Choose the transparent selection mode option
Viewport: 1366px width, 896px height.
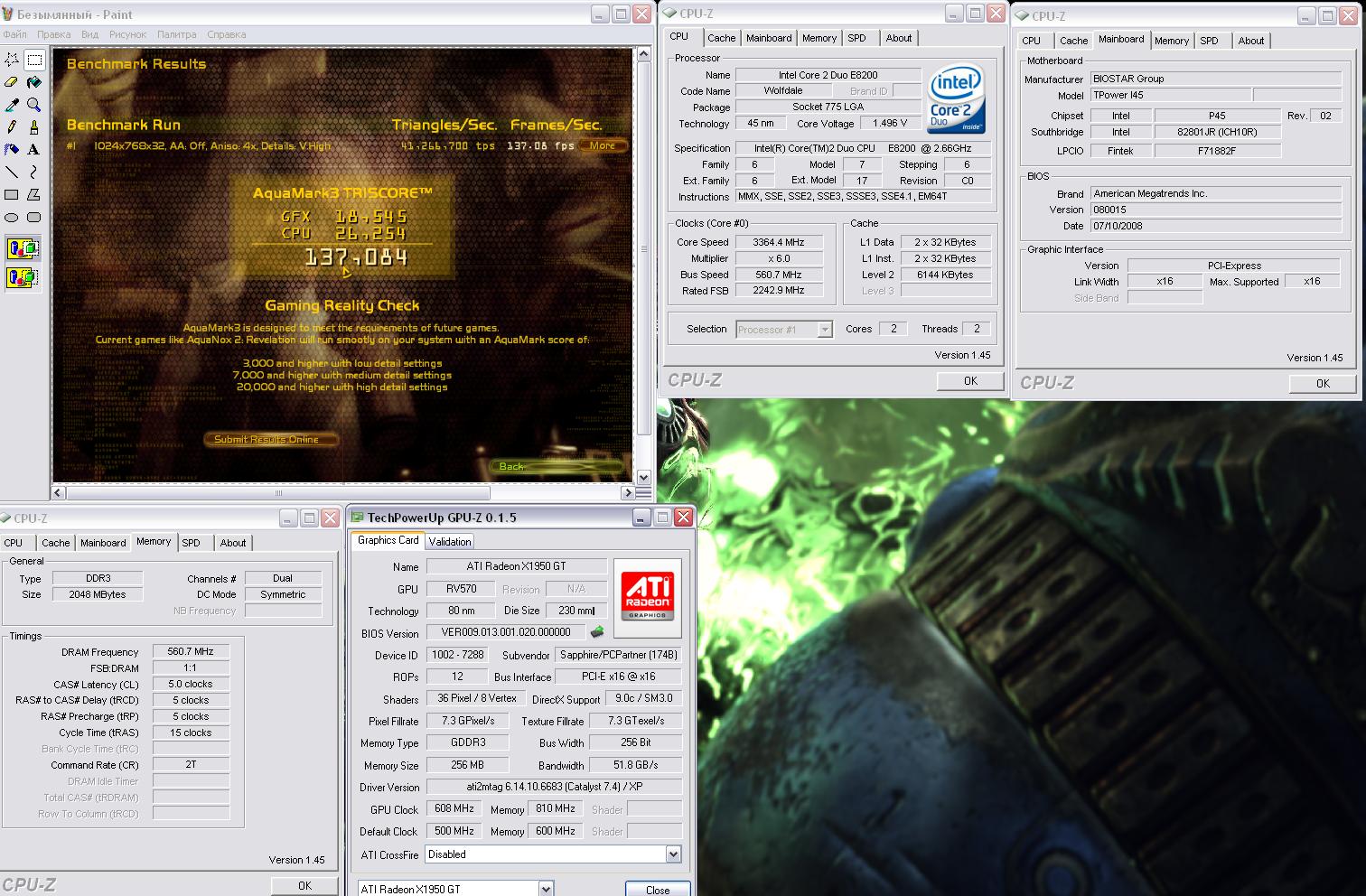click(23, 277)
